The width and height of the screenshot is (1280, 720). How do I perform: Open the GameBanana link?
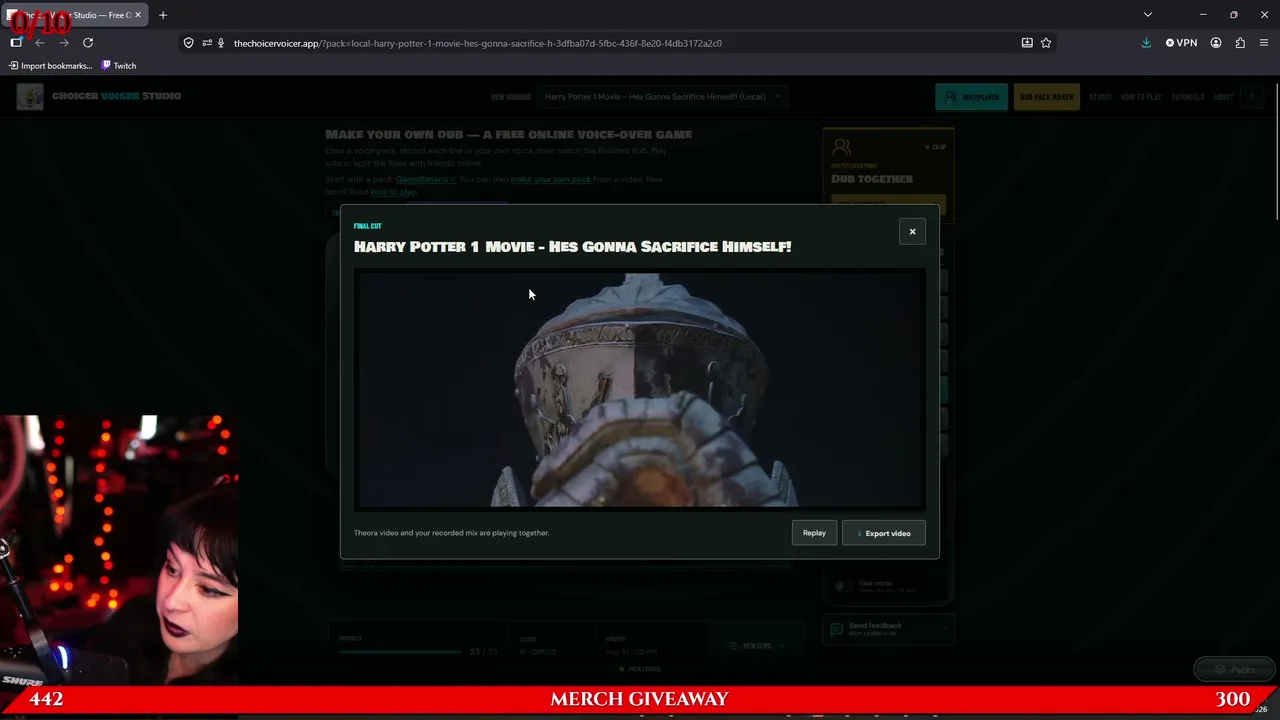(425, 180)
